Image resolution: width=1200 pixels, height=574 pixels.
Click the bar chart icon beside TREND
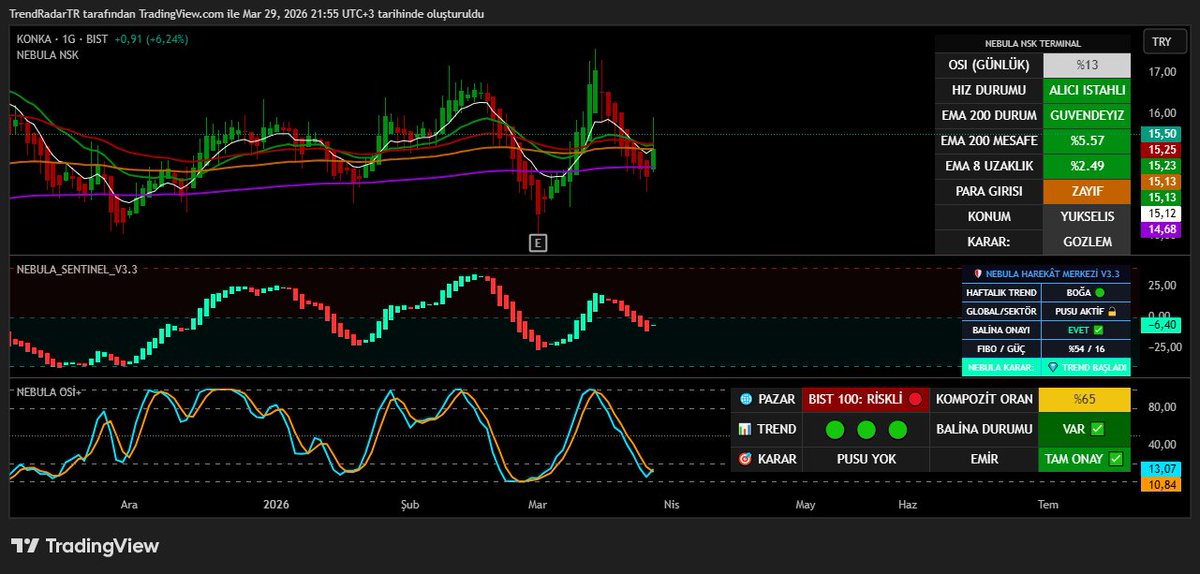[745, 429]
